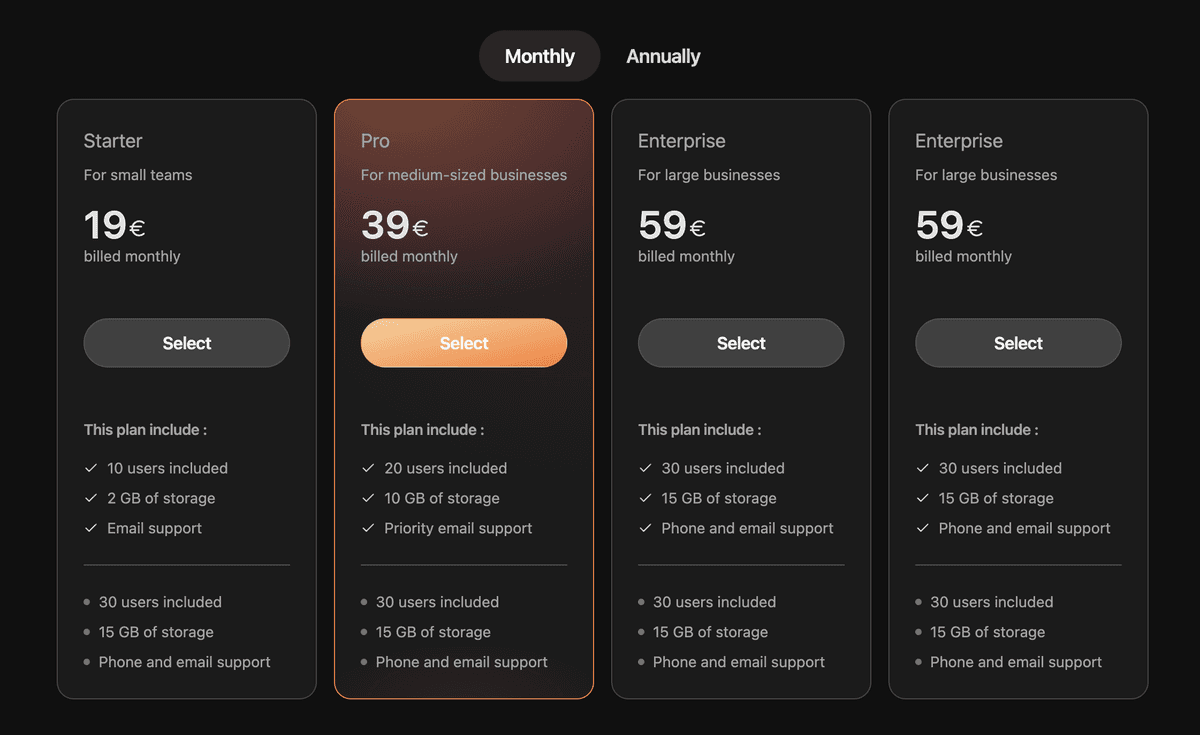The image size is (1200, 735).
Task: Click the "Priority email support" feature text
Action: click(x=458, y=528)
